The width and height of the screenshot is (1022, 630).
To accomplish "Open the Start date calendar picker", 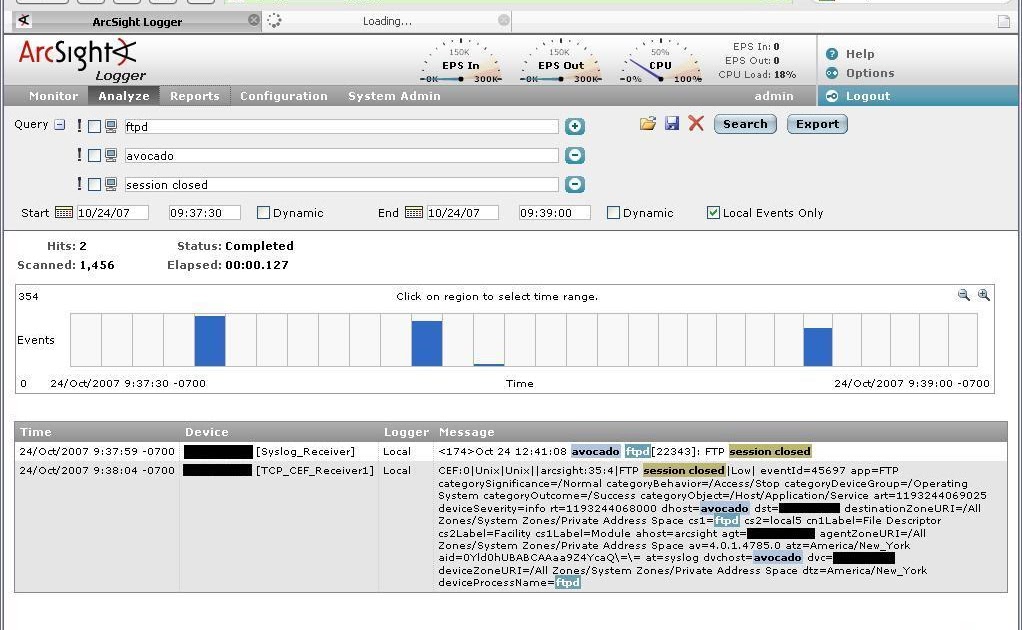I will [x=64, y=212].
